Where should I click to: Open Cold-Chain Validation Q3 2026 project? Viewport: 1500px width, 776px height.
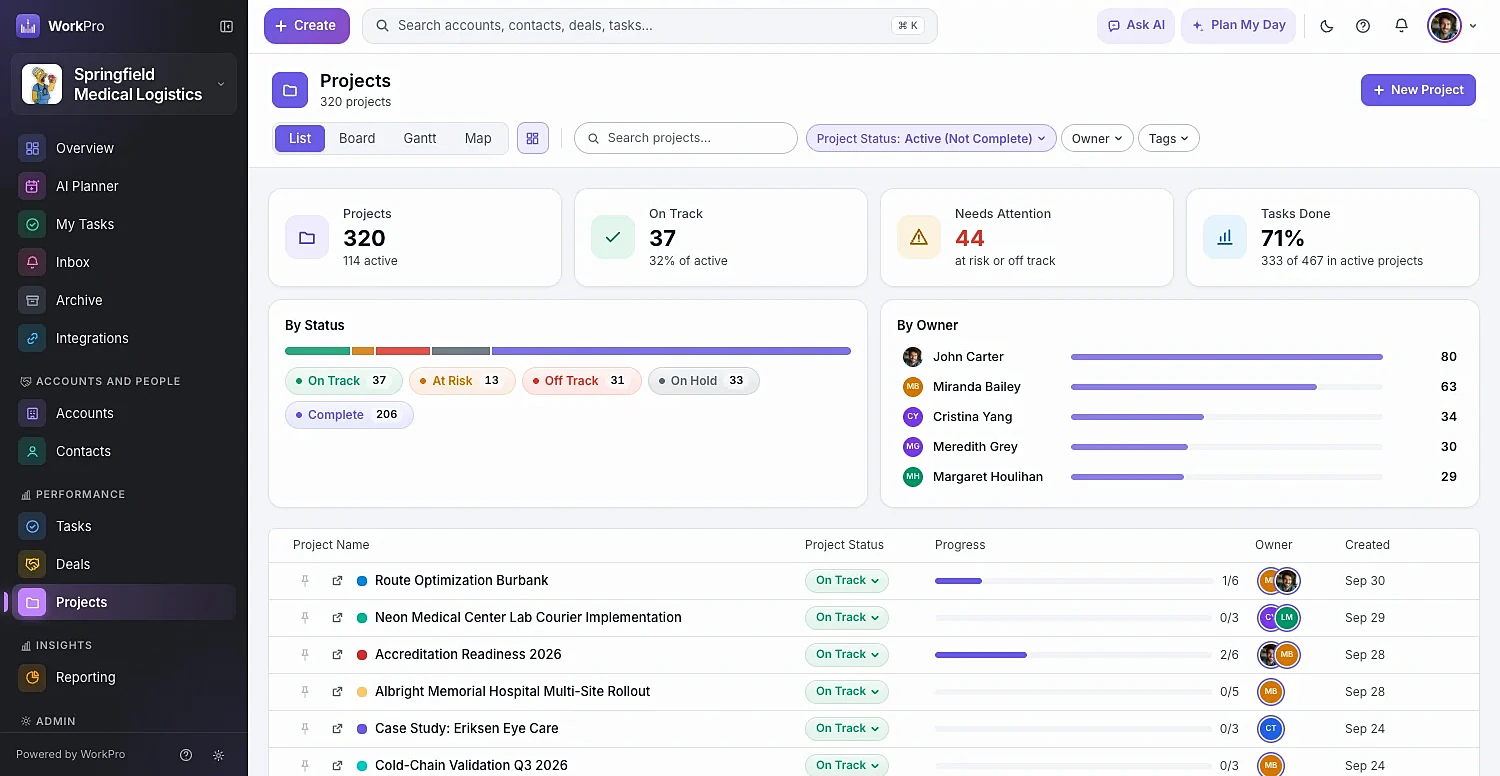click(471, 766)
